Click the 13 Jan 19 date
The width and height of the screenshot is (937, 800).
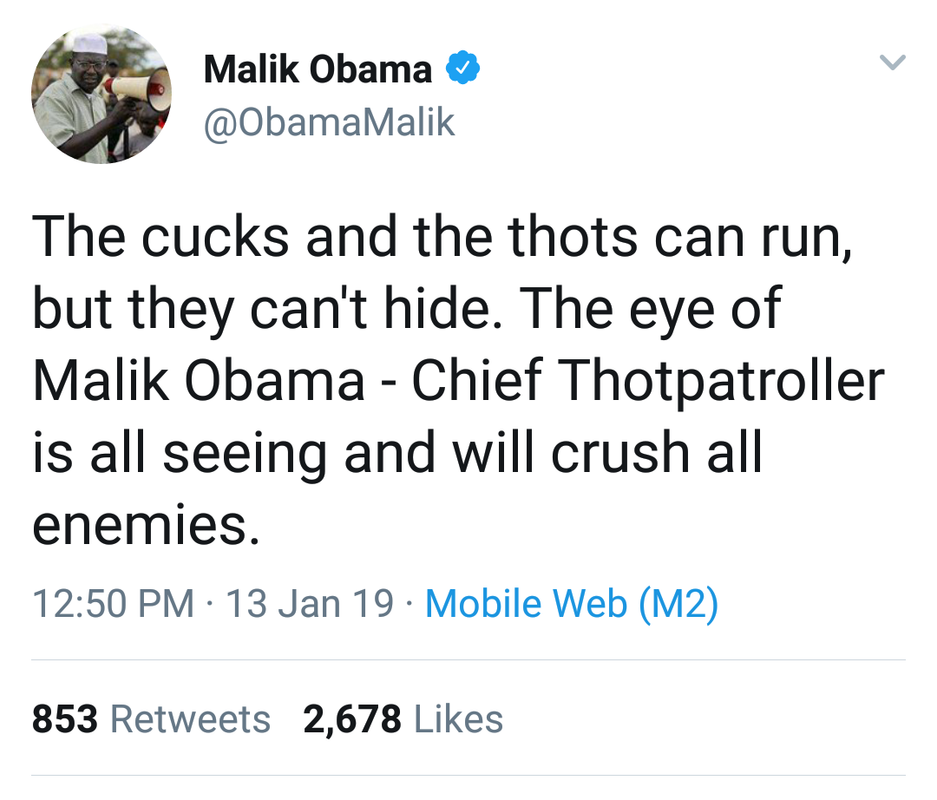click(310, 603)
